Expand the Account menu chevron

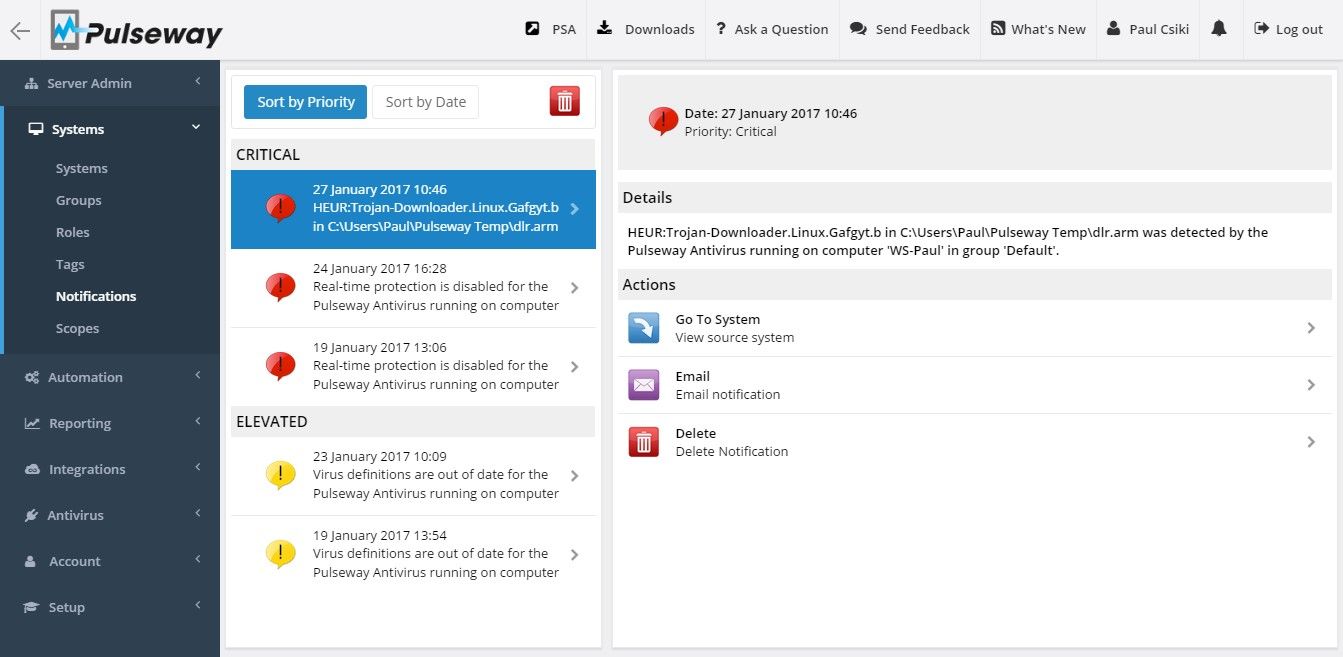point(197,559)
